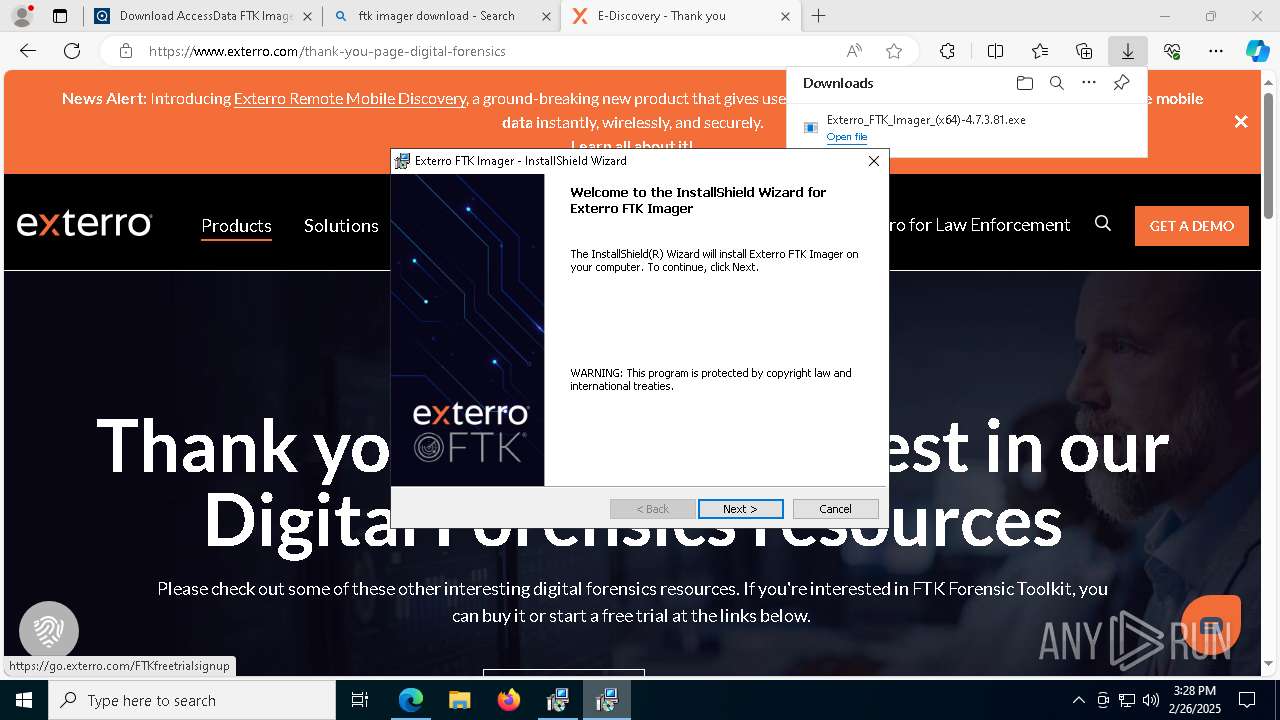The height and width of the screenshot is (720, 1280).
Task: Dismiss the orange news alert banner
Action: pos(1241,121)
